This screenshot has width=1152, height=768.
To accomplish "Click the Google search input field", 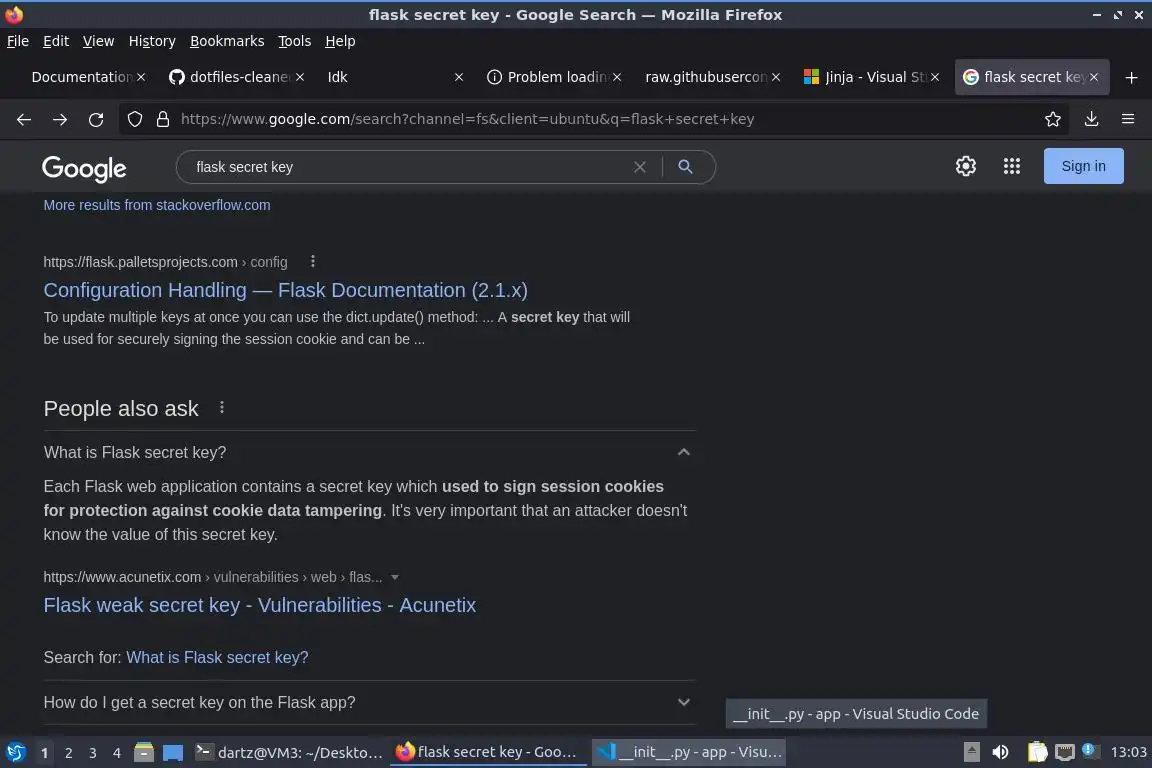I will pos(408,167).
